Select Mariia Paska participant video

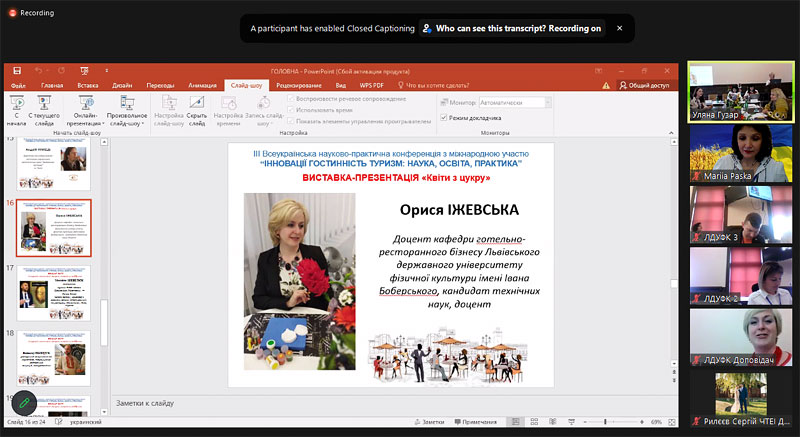coord(741,153)
